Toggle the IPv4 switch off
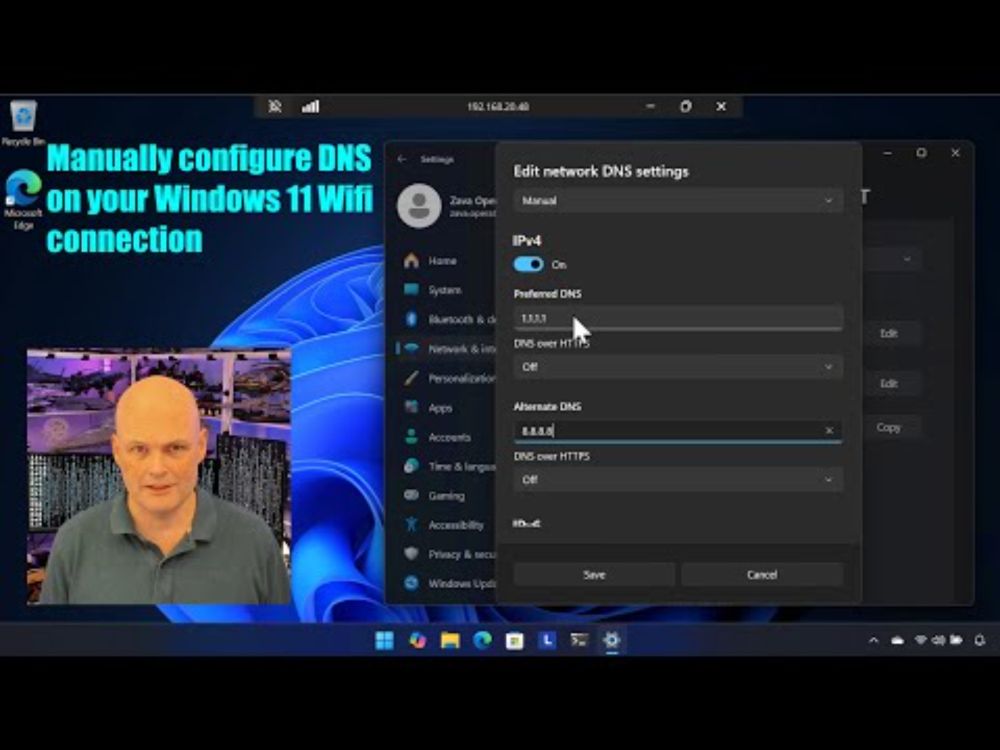 click(529, 264)
